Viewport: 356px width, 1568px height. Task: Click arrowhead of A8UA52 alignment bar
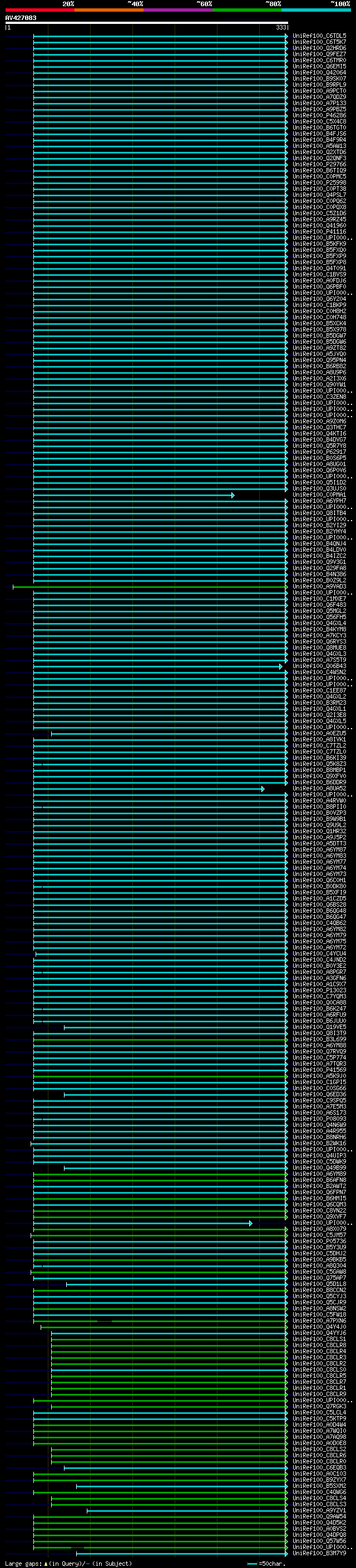[x=263, y=789]
